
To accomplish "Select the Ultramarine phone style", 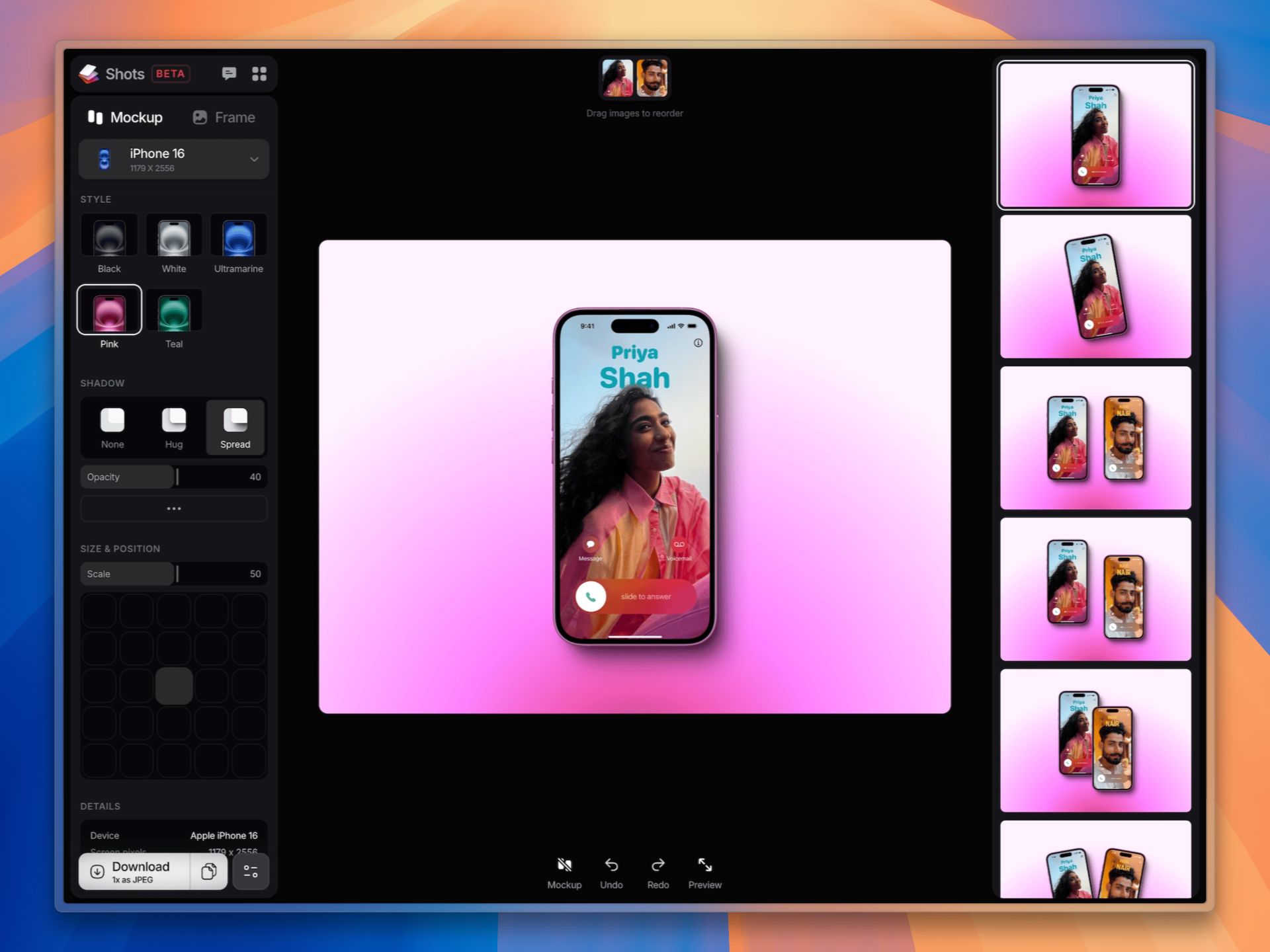I will pos(238,244).
